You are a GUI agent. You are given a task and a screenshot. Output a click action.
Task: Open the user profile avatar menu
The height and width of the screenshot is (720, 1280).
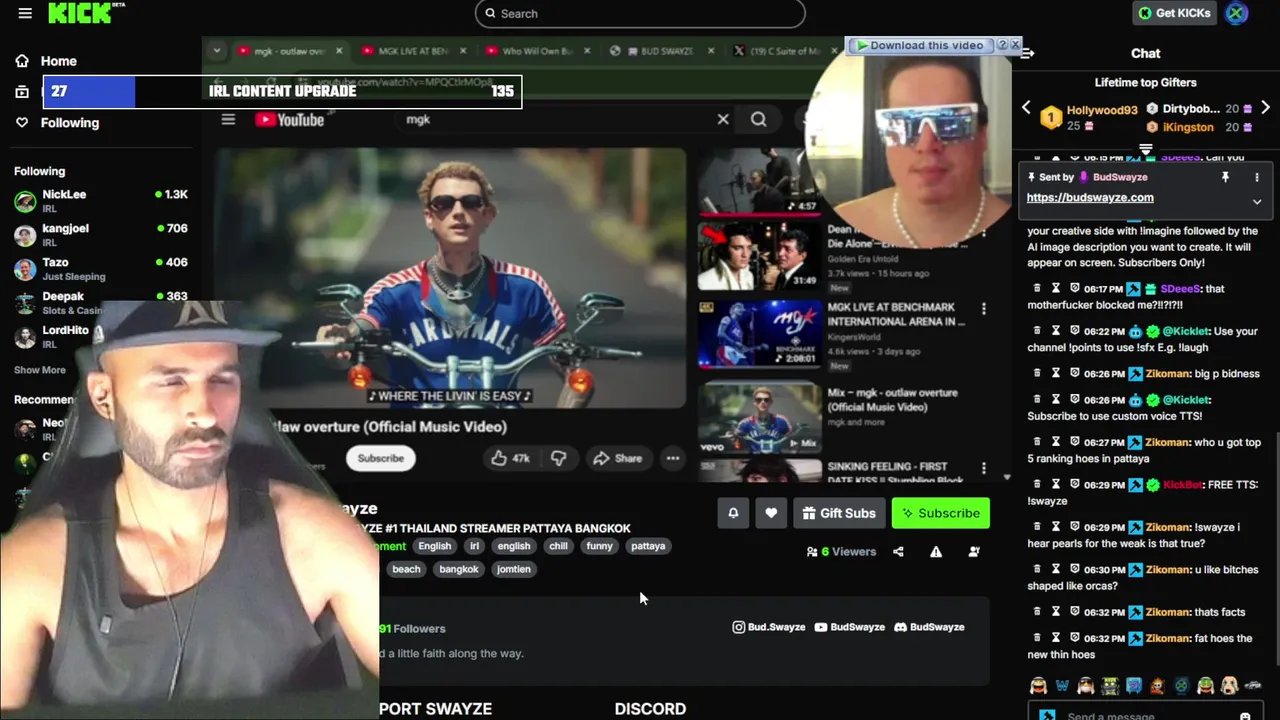tap(1237, 13)
